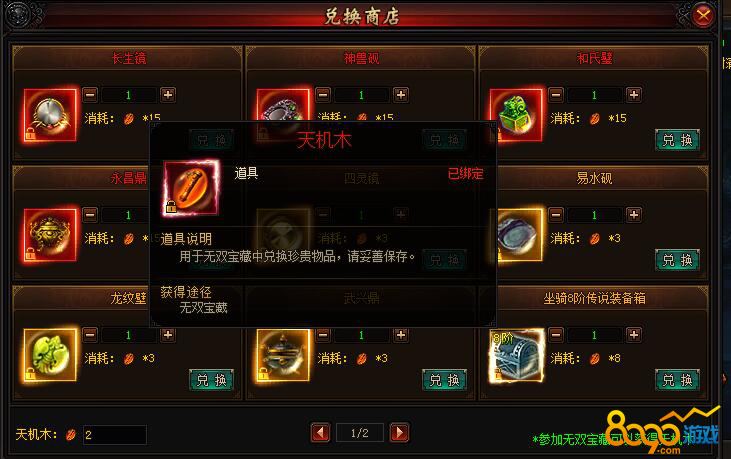Go to previous shop page arrow
The height and width of the screenshot is (459, 731).
(x=320, y=433)
